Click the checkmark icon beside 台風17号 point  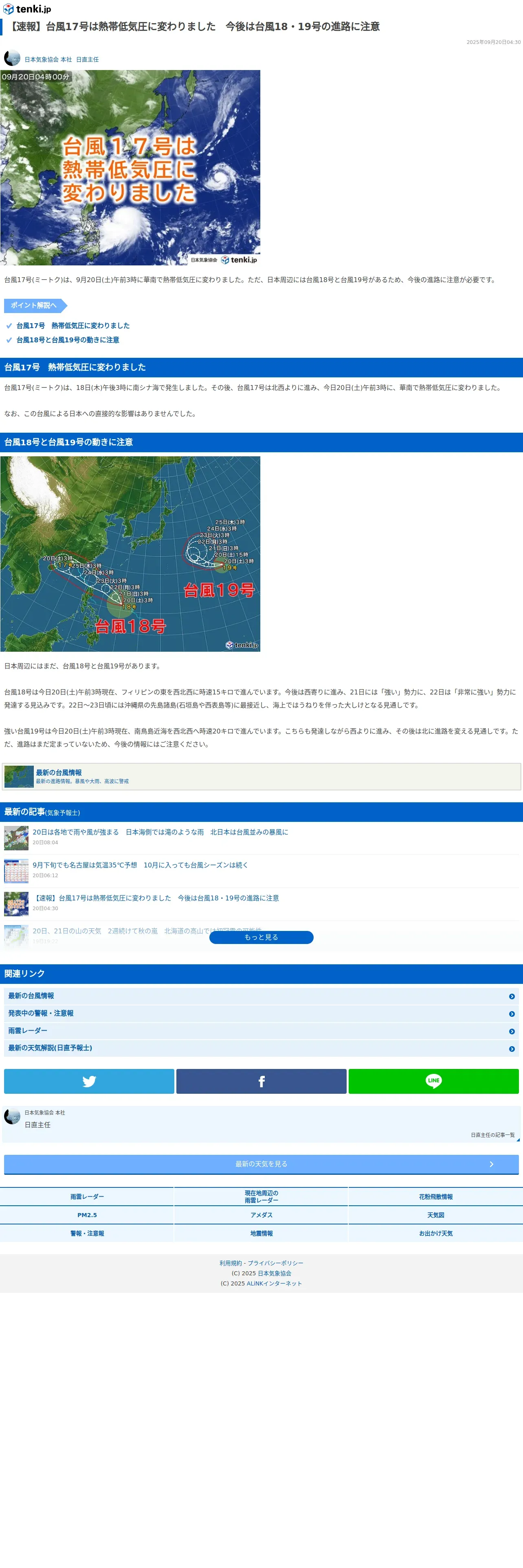(9, 326)
